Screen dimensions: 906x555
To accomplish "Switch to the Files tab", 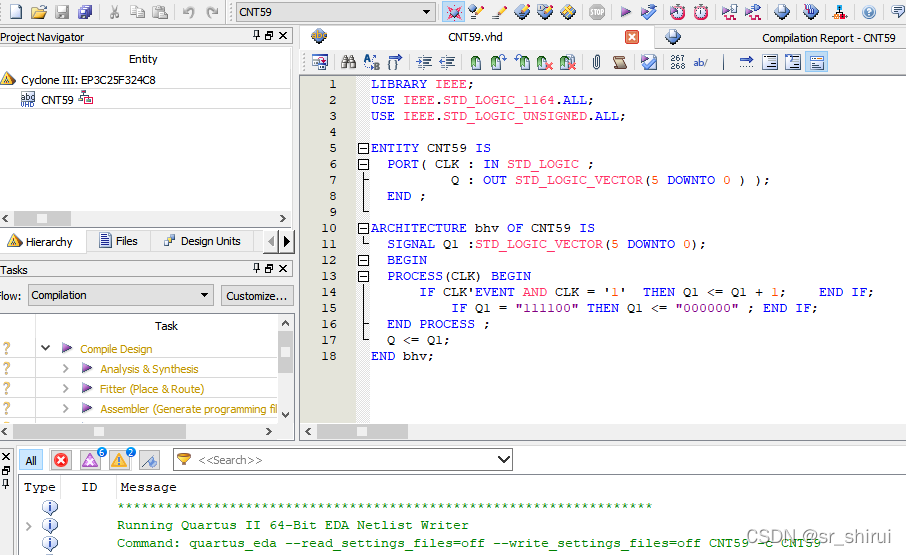I will point(118,241).
